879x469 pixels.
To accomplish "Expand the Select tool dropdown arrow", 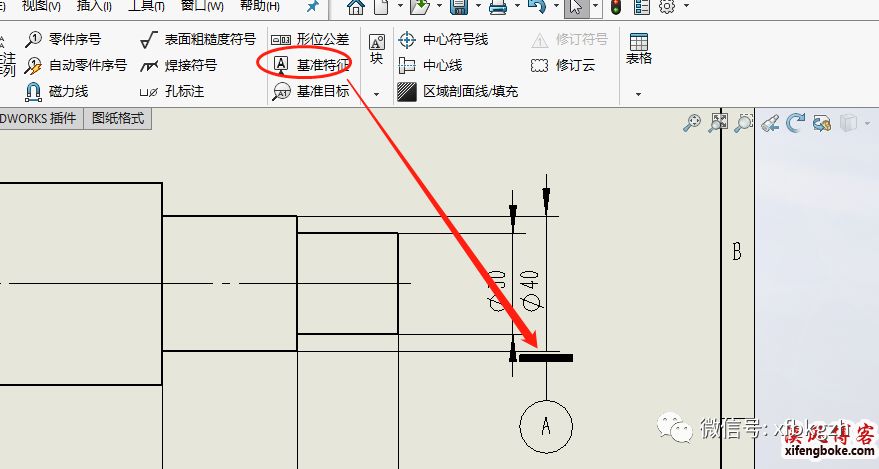I will [x=594, y=6].
